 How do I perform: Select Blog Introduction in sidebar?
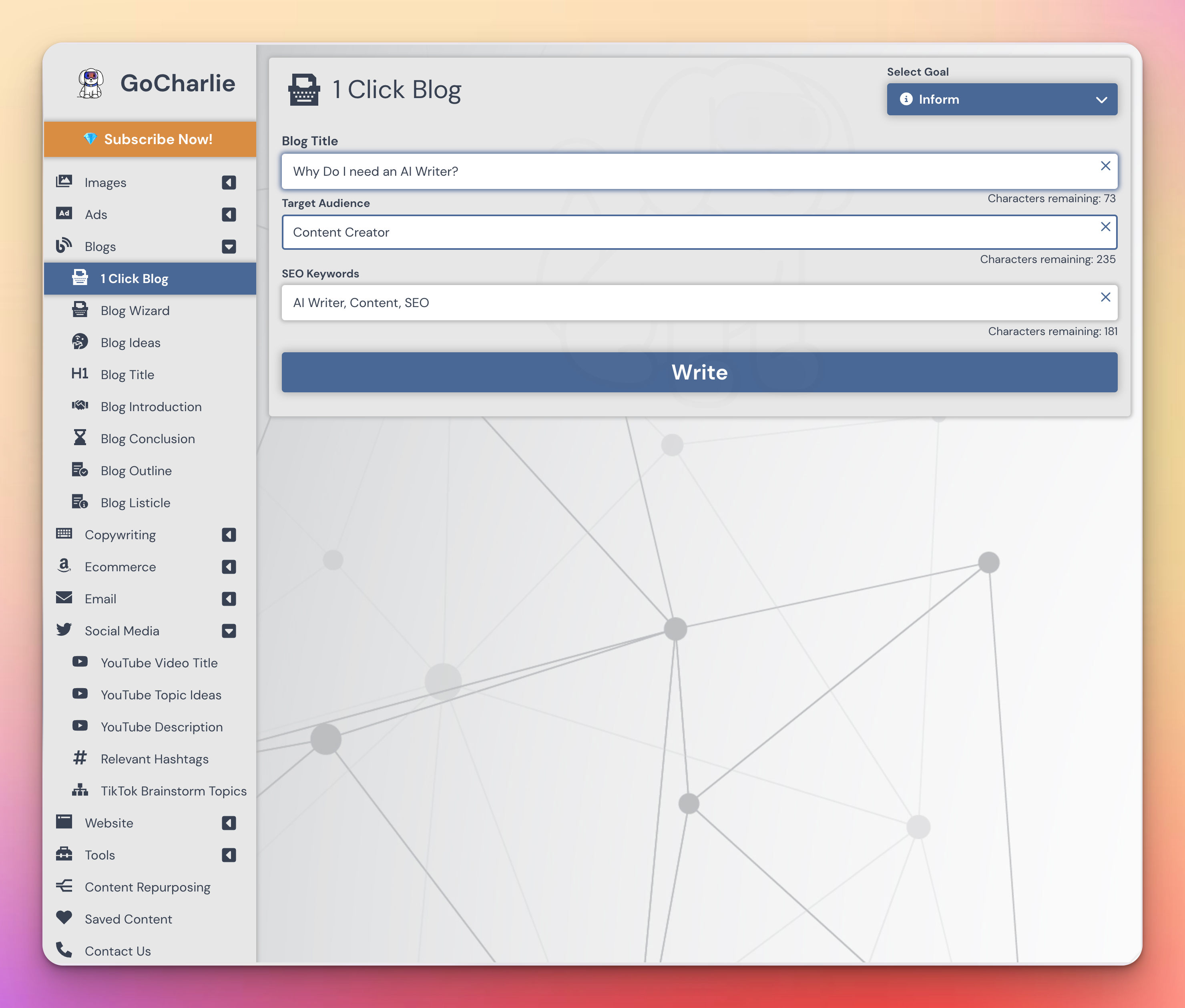(x=150, y=406)
